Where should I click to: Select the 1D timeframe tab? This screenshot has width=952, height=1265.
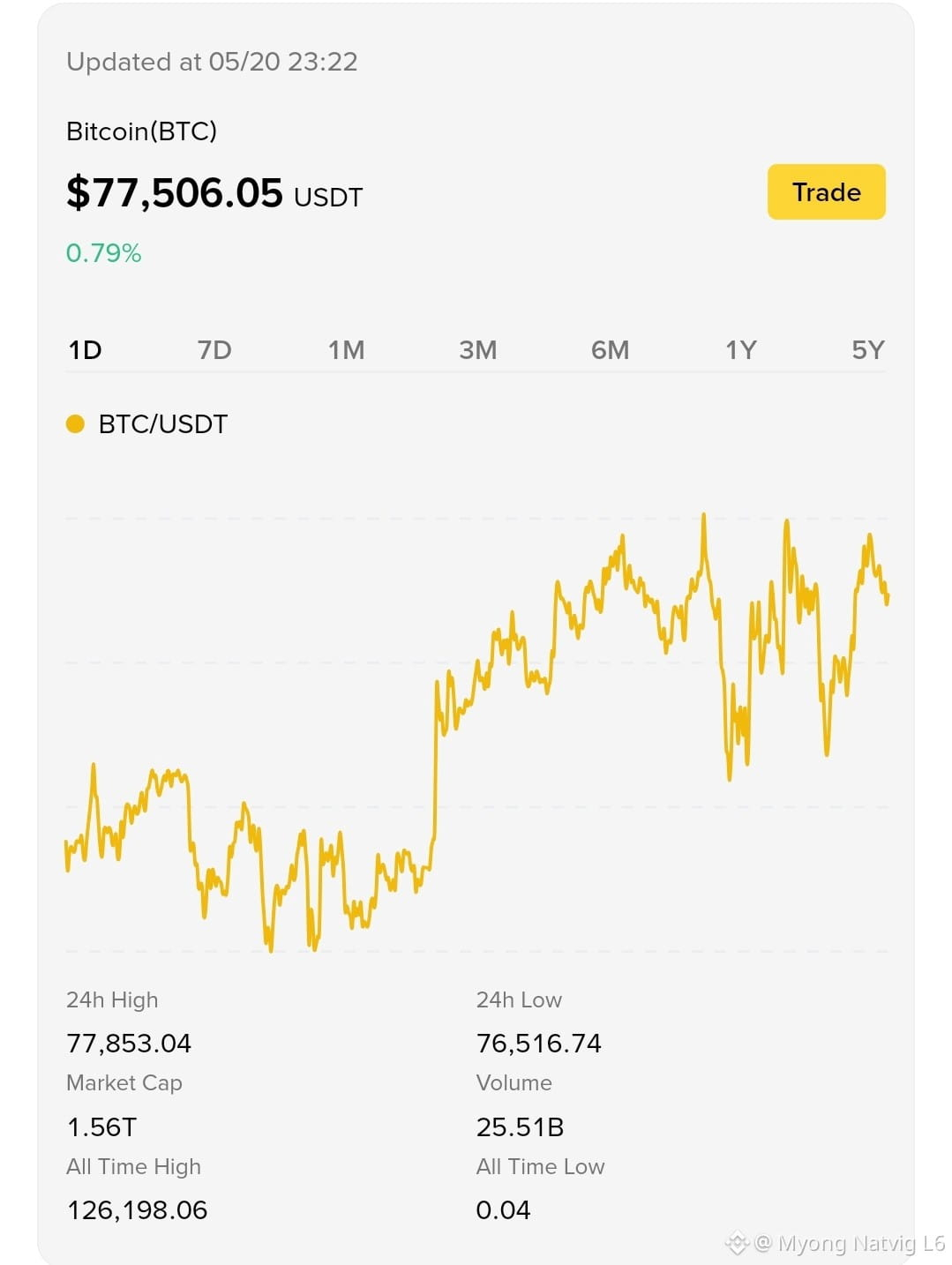pos(85,350)
